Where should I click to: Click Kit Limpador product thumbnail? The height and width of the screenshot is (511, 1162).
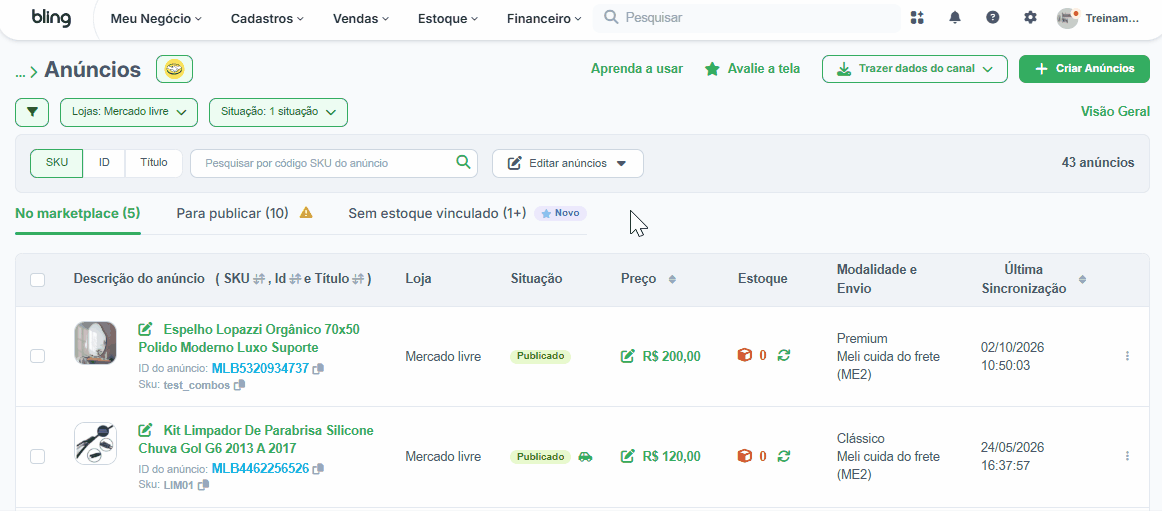click(96, 444)
